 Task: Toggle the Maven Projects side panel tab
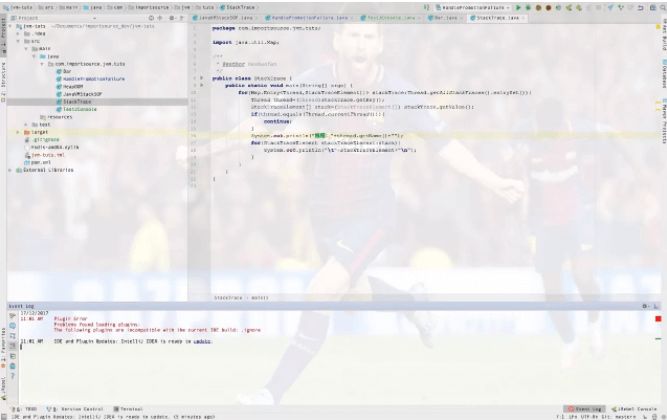click(664, 121)
